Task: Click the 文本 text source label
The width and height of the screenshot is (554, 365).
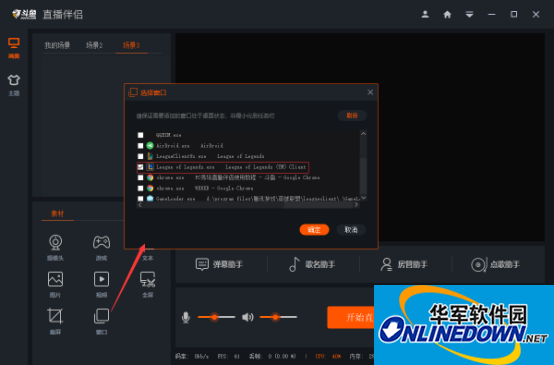Action: 147,258
